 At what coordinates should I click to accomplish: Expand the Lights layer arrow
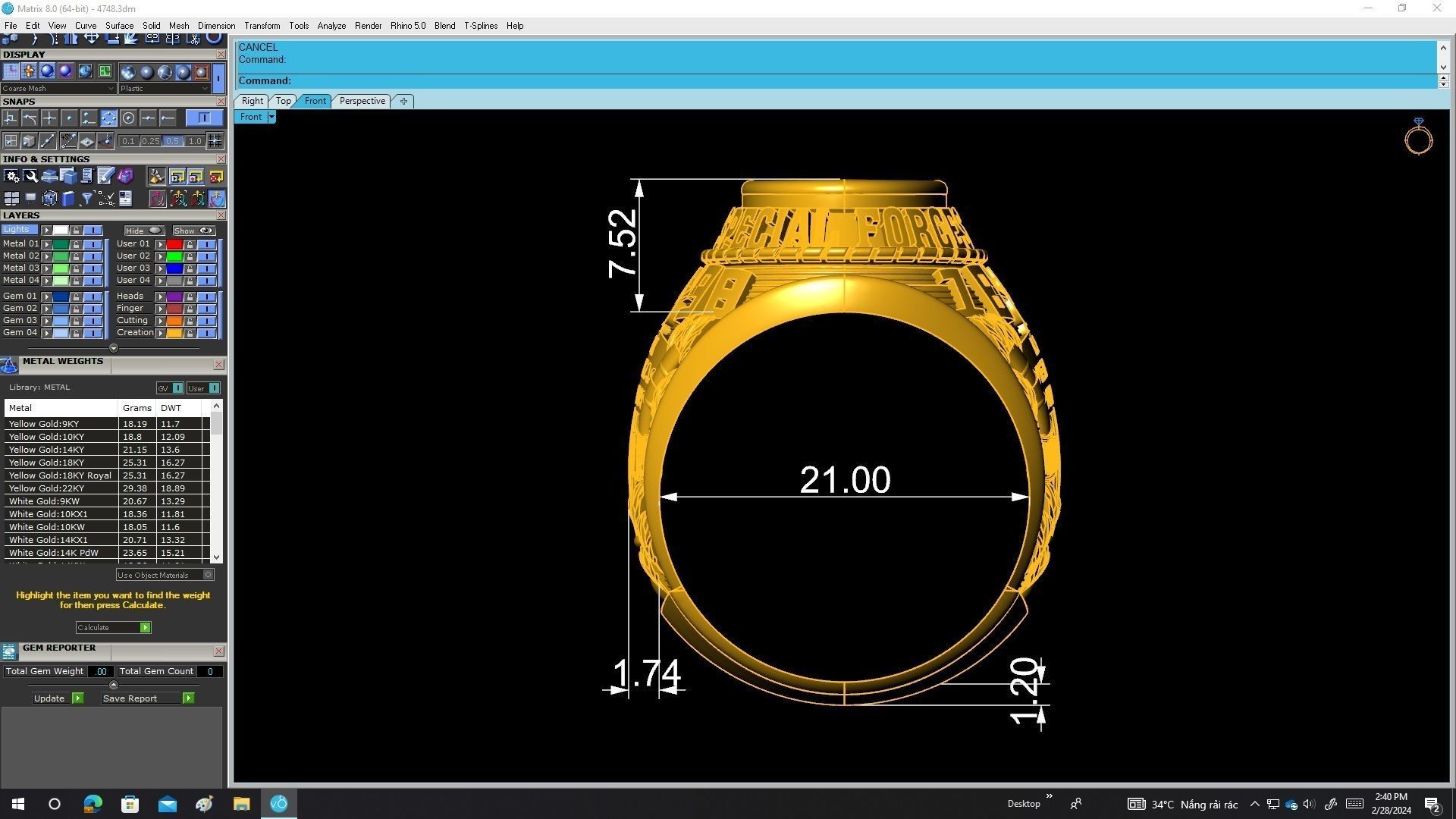pyautogui.click(x=47, y=230)
